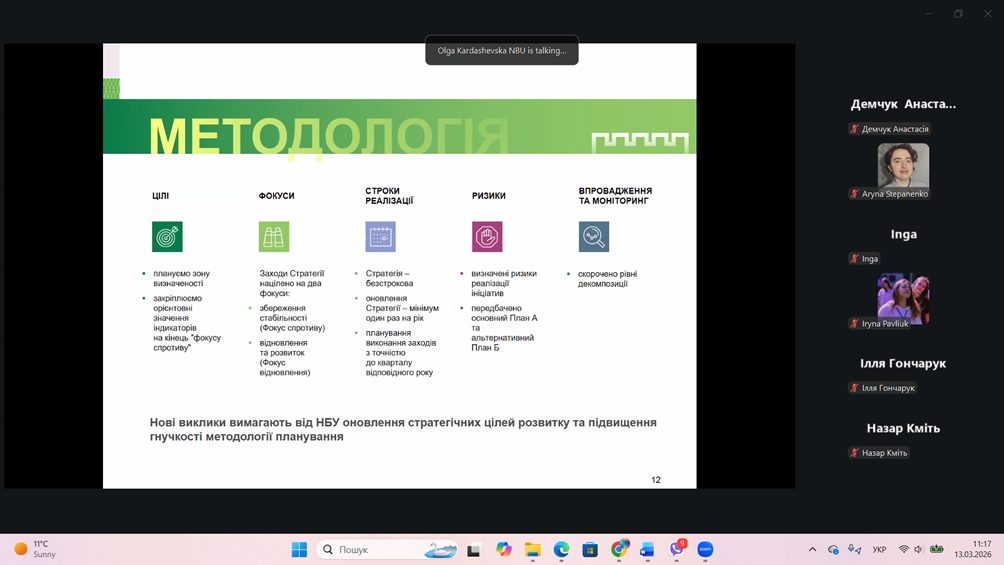This screenshot has width=1004, height=565.
Task: Open Zoom from the taskbar
Action: tap(705, 549)
